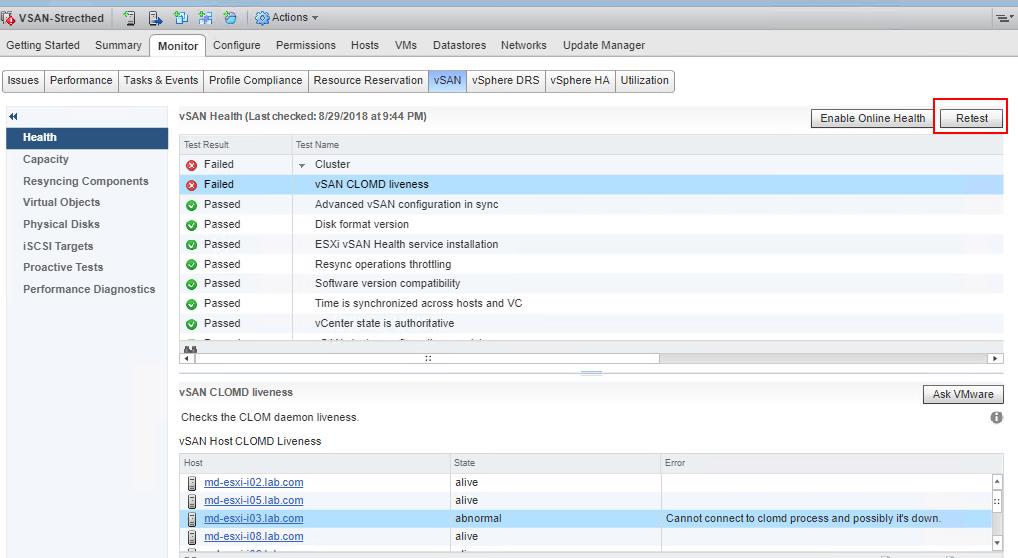The width and height of the screenshot is (1018, 558).
Task: Open the Profile Compliance sub-tab
Action: [x=256, y=81]
